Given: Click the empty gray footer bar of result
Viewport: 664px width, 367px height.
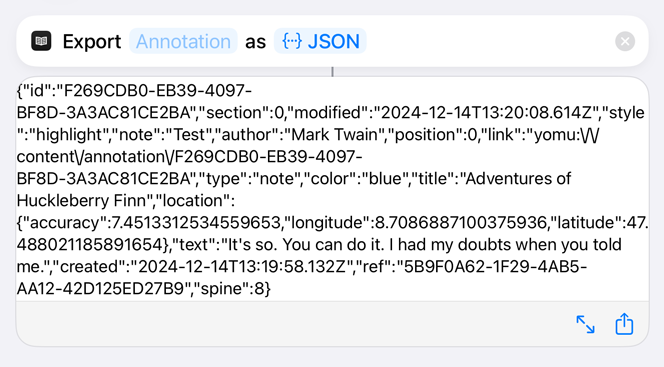Looking at the screenshot, I should coord(292,323).
